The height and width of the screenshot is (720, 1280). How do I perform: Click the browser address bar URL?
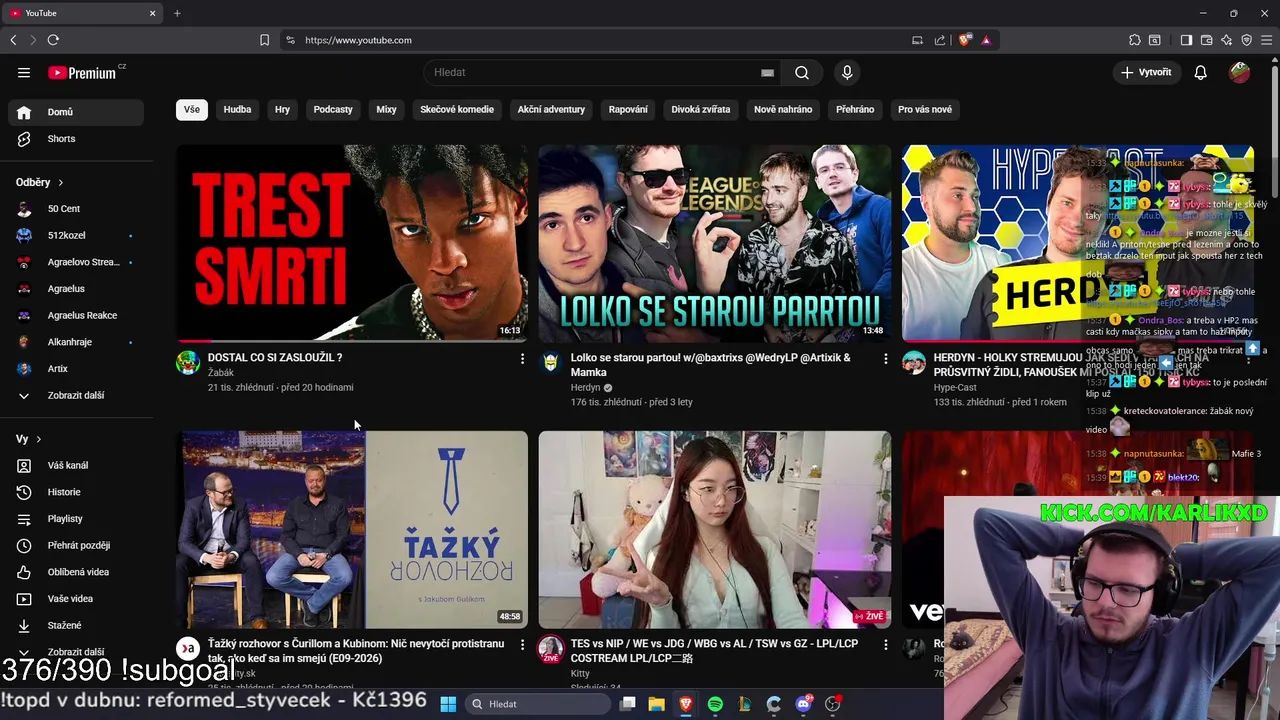click(x=358, y=40)
